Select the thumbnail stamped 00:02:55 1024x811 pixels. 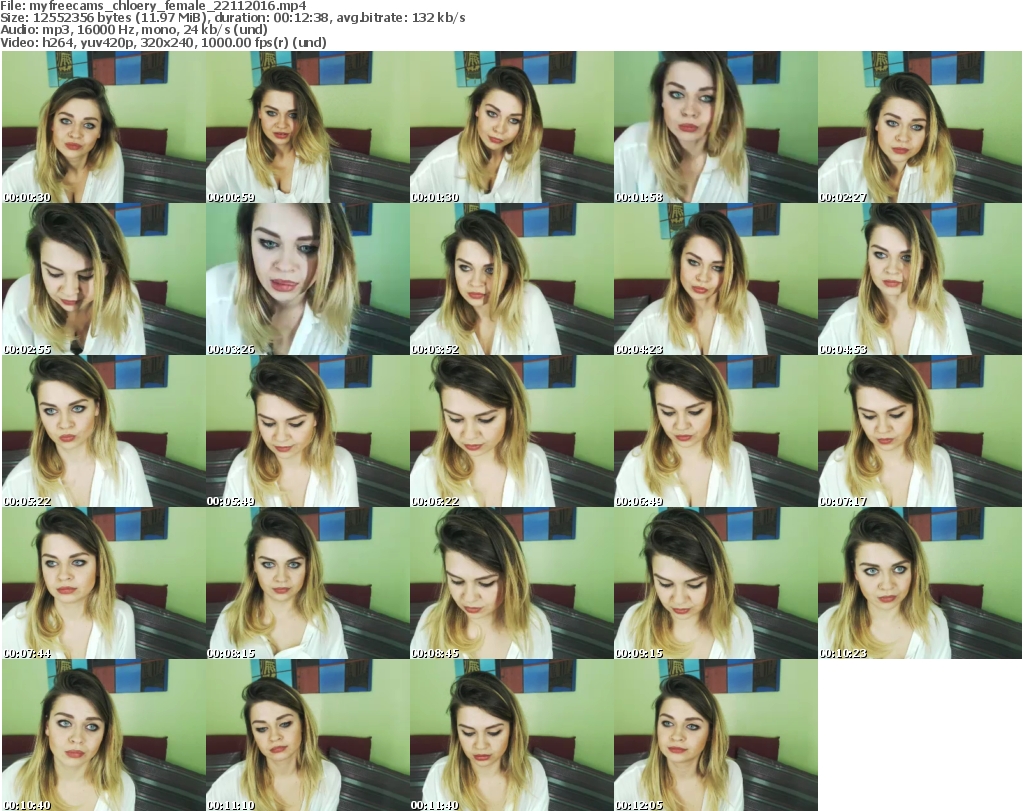click(104, 279)
